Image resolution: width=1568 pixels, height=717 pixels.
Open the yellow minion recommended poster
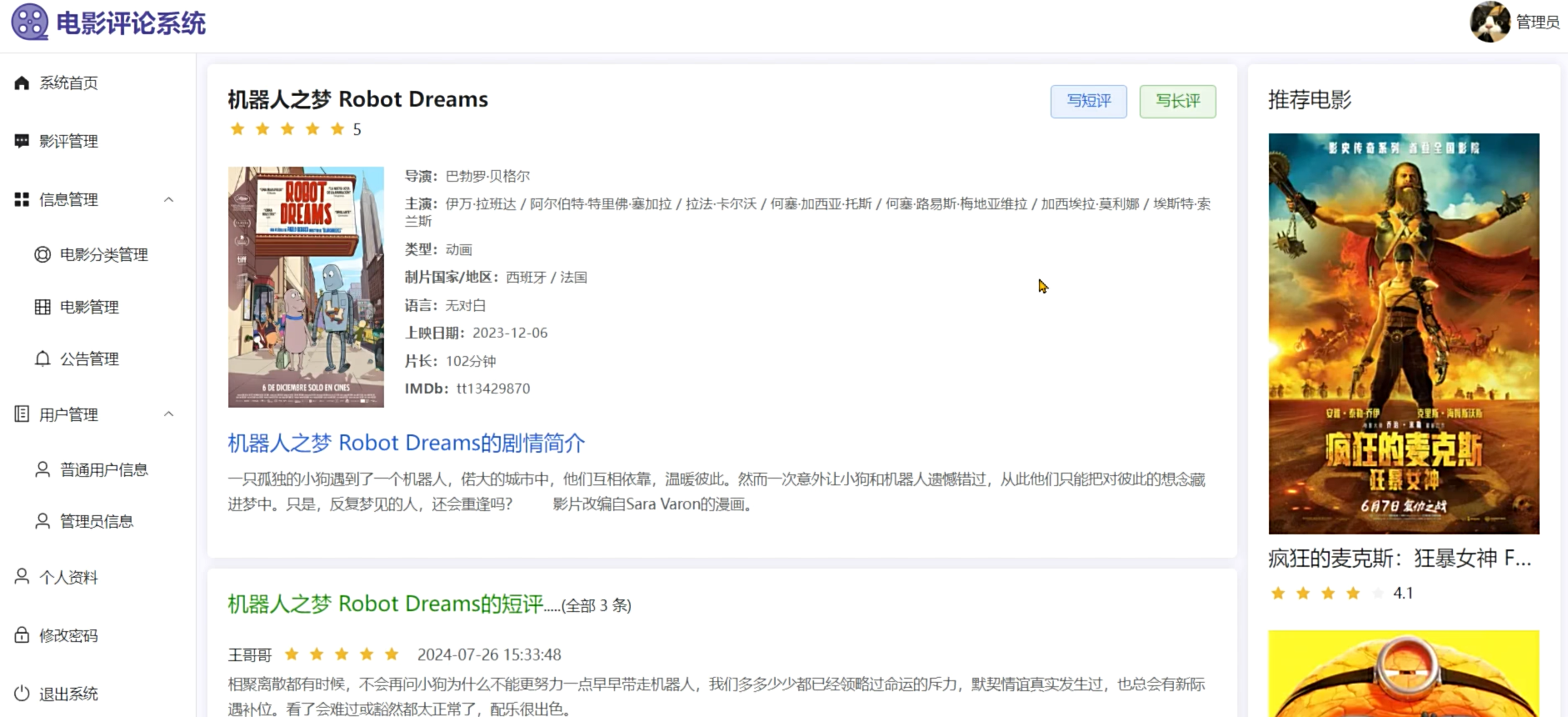click(x=1404, y=674)
